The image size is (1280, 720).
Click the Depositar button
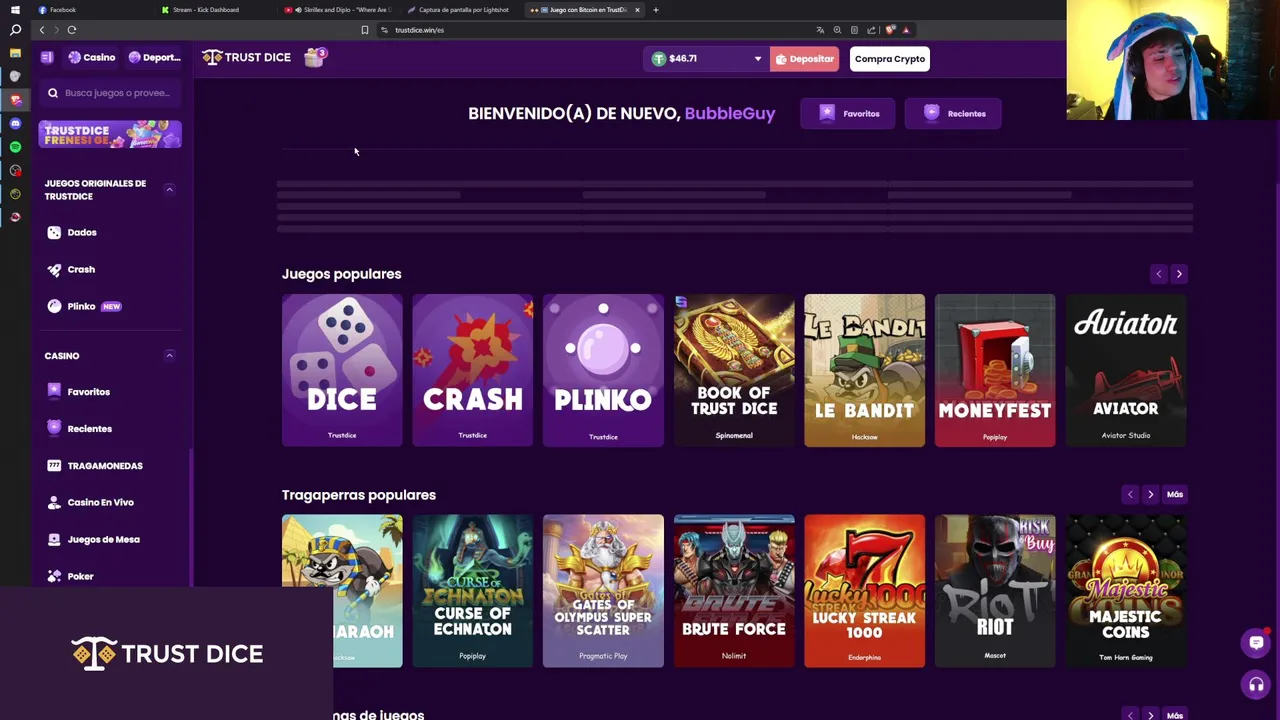(804, 59)
